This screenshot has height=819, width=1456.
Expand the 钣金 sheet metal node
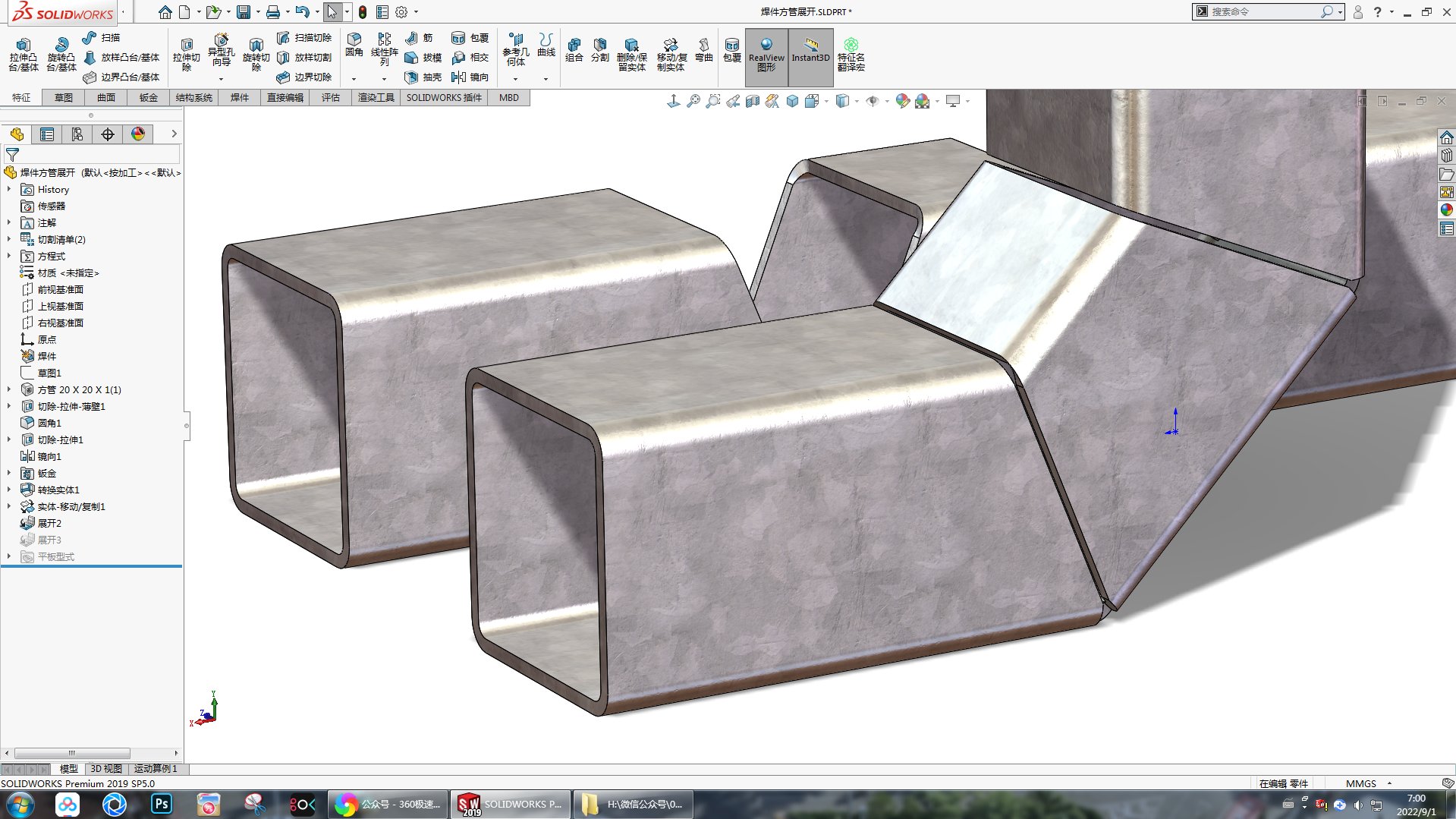pos(9,473)
